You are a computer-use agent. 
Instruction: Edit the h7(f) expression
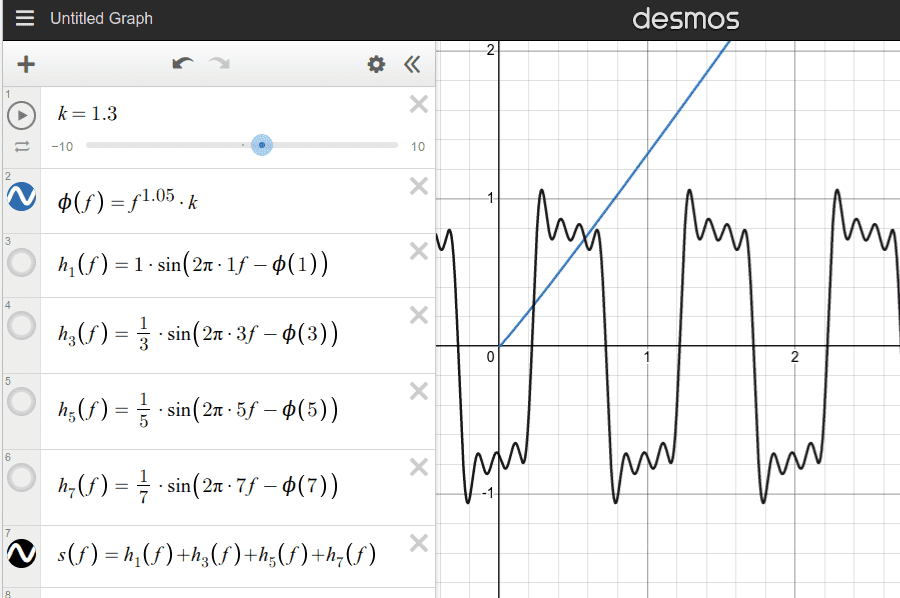tap(198, 486)
